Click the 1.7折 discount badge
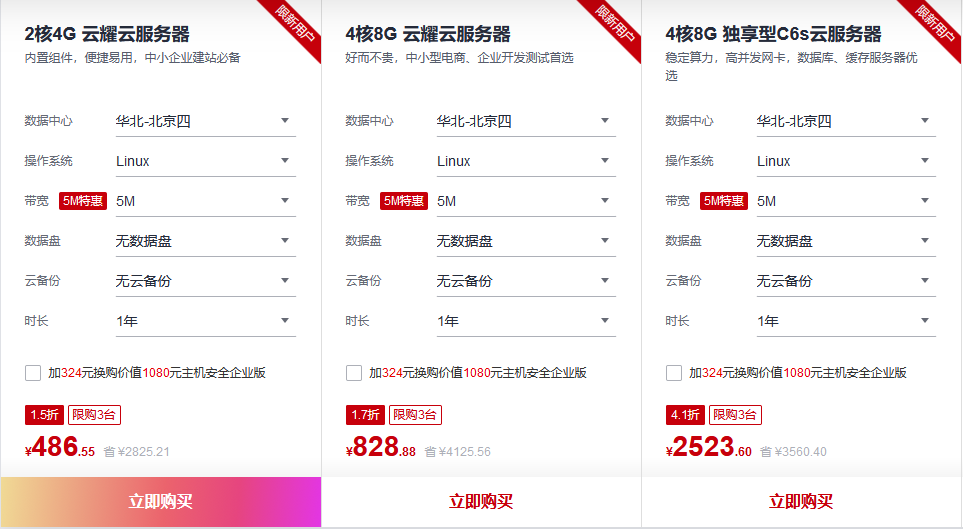Image resolution: width=963 pixels, height=529 pixels. (x=365, y=415)
